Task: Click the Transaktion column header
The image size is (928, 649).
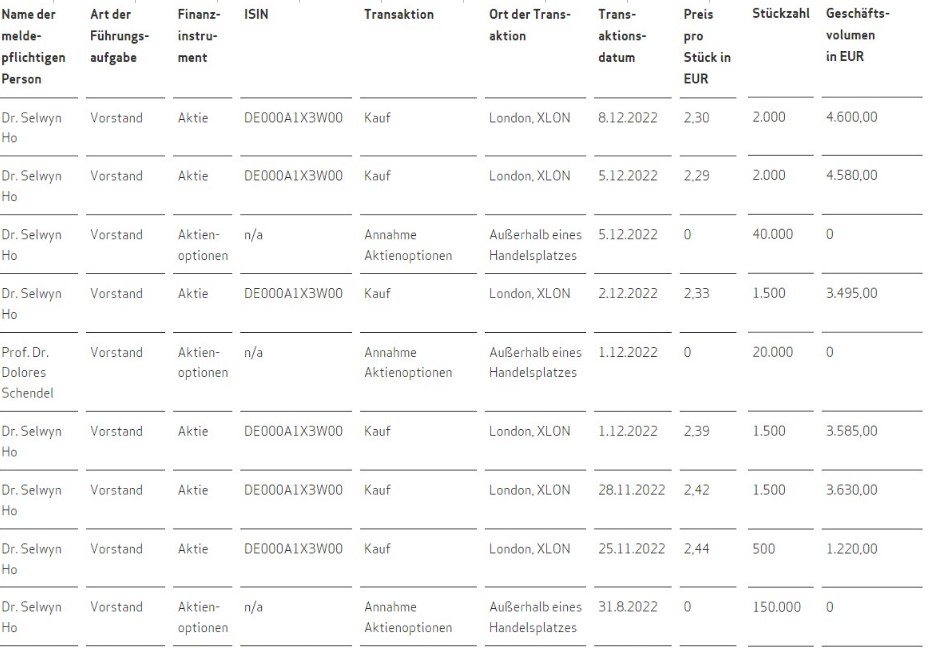Action: click(398, 15)
